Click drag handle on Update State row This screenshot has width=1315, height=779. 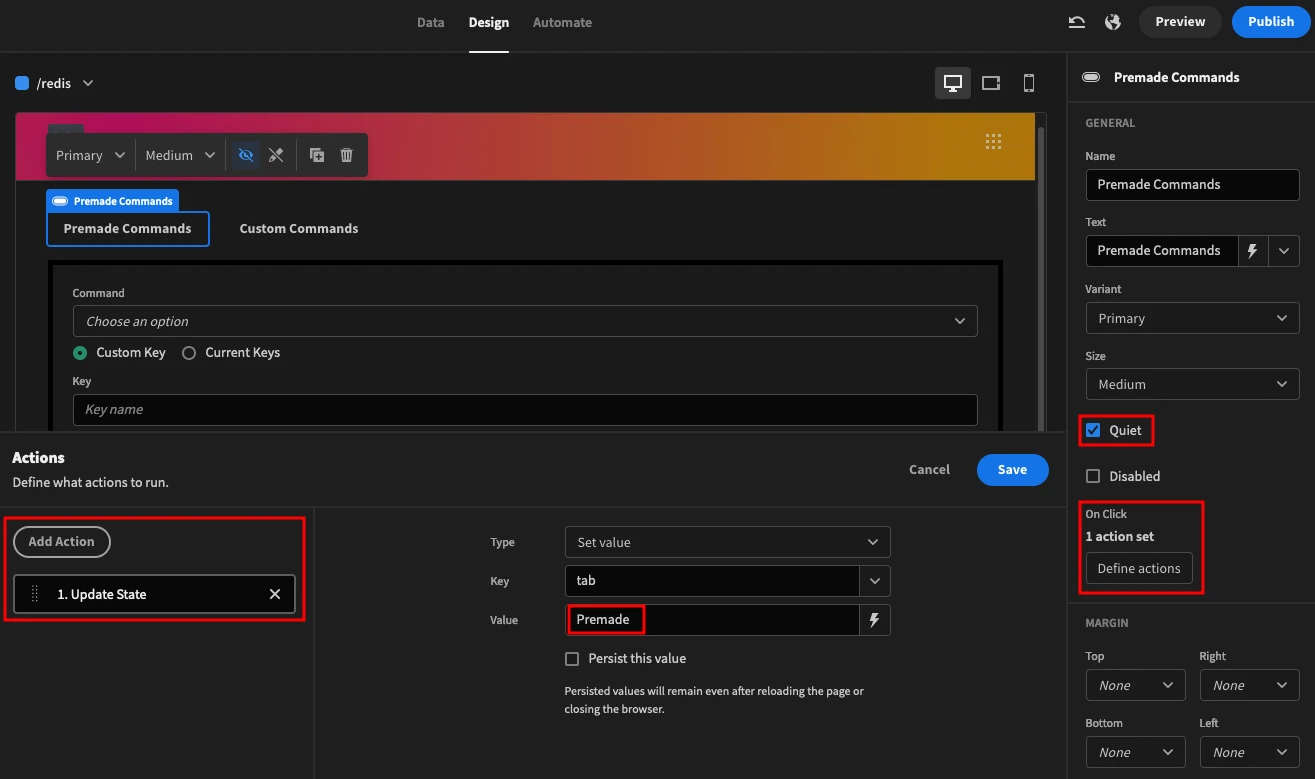coord(35,594)
